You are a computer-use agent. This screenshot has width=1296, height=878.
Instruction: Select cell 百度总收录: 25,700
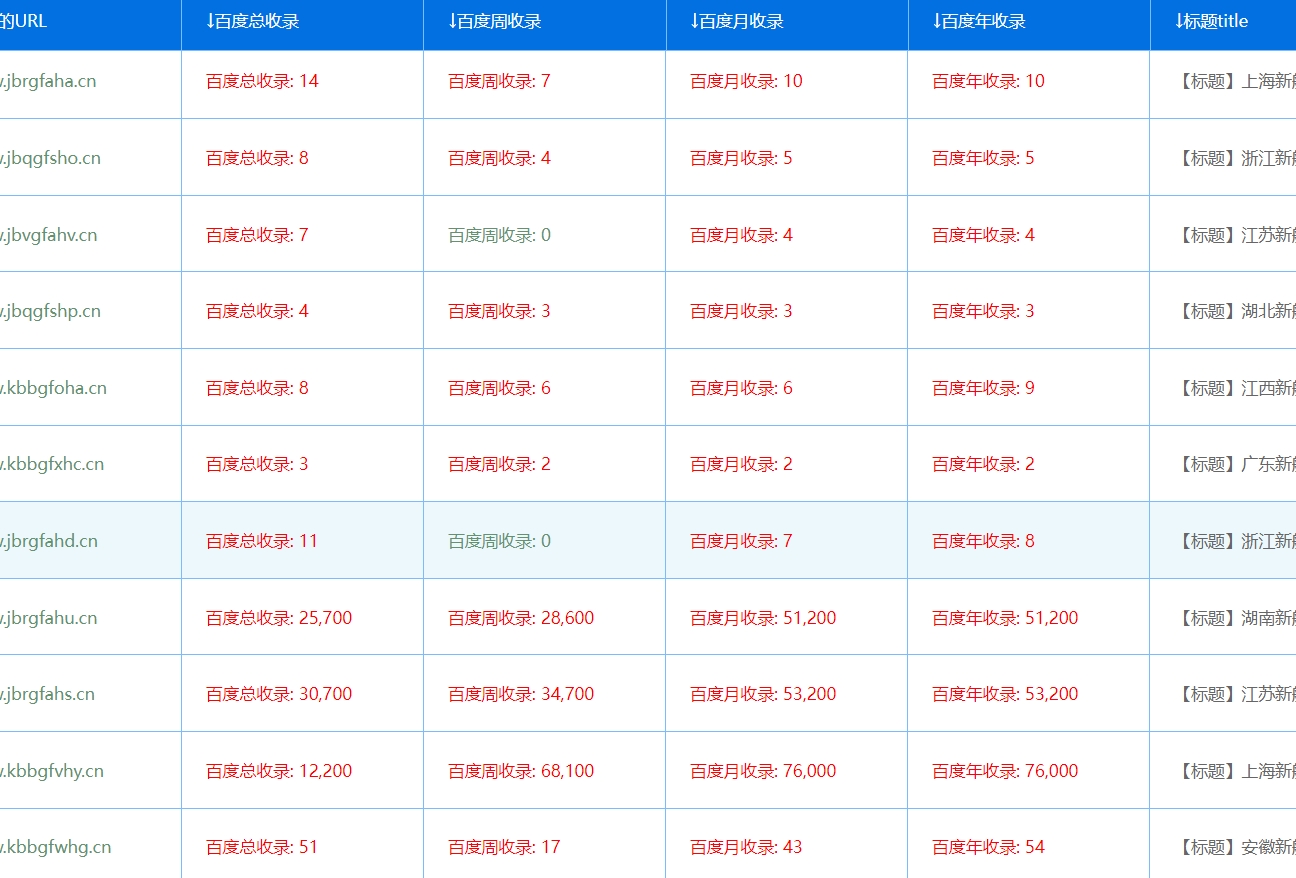point(279,618)
